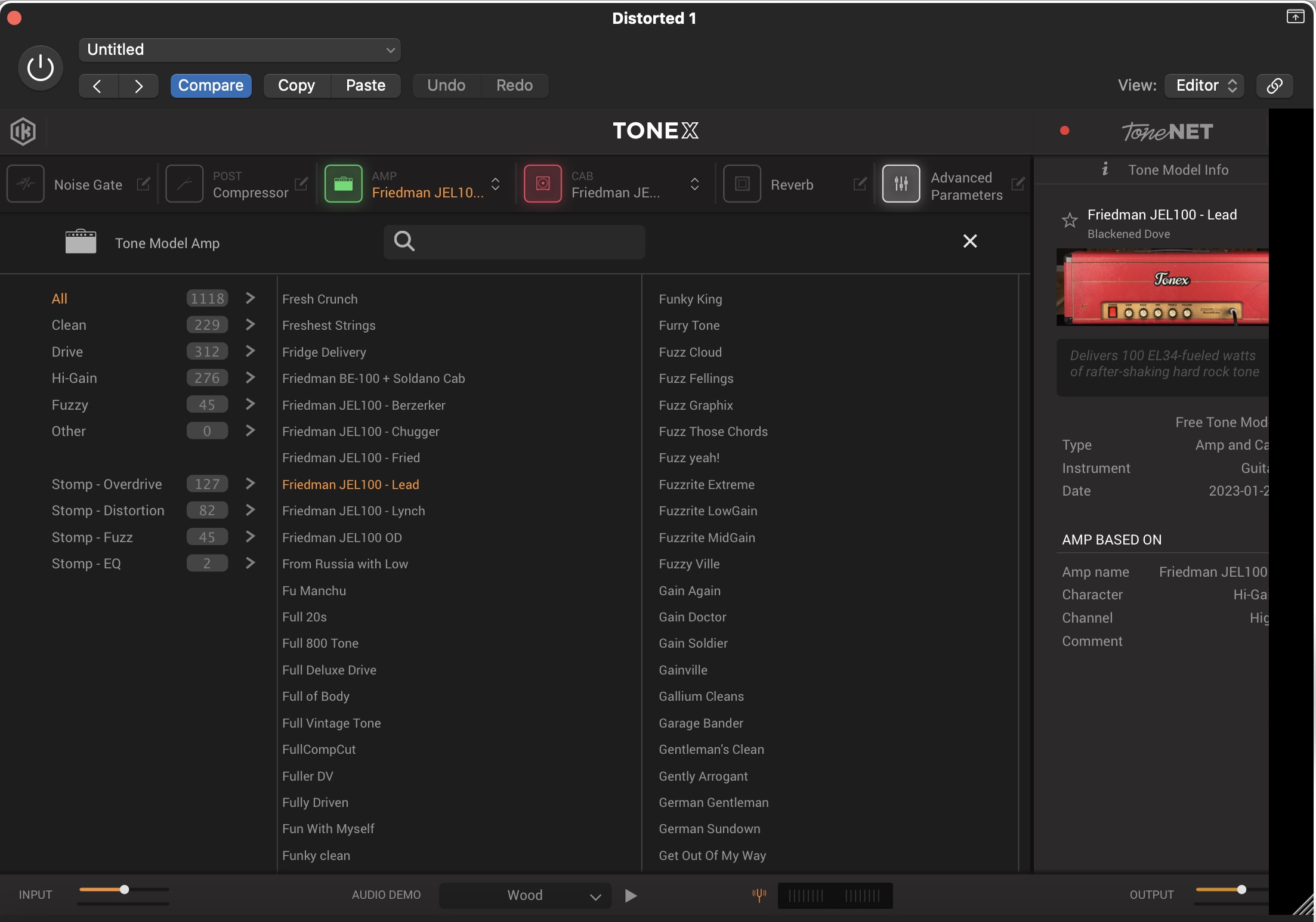
Task: Click the Compare button
Action: 211,85
